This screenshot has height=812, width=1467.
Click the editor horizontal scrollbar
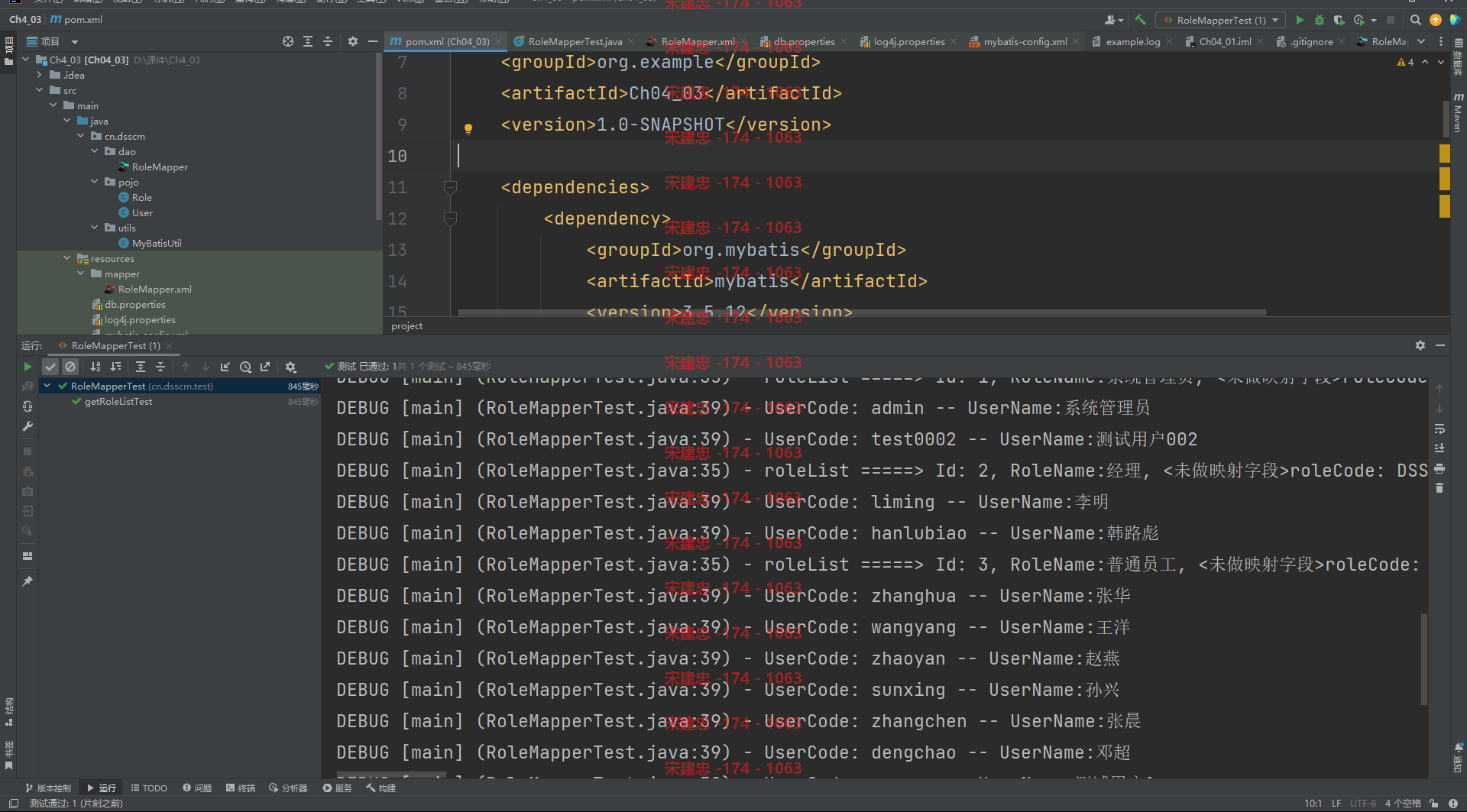(x=862, y=312)
